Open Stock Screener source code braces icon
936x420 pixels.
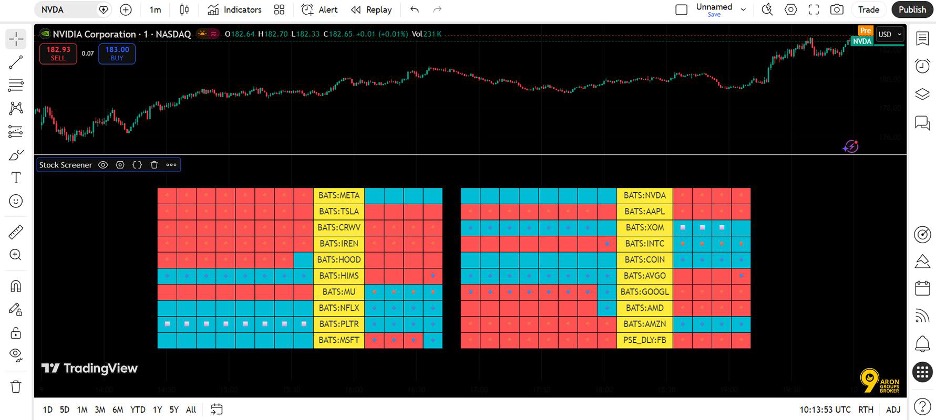tap(137, 165)
